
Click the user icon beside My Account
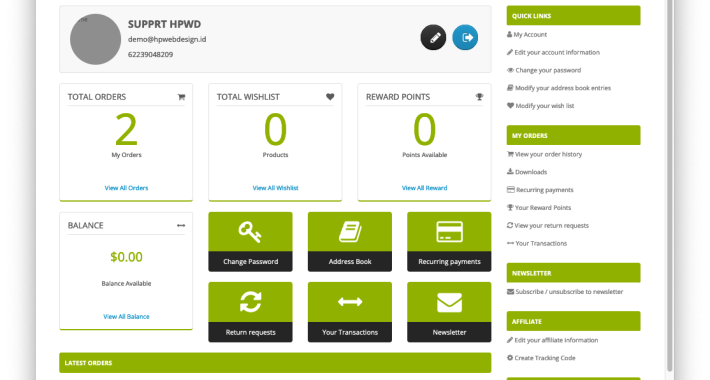[509, 34]
